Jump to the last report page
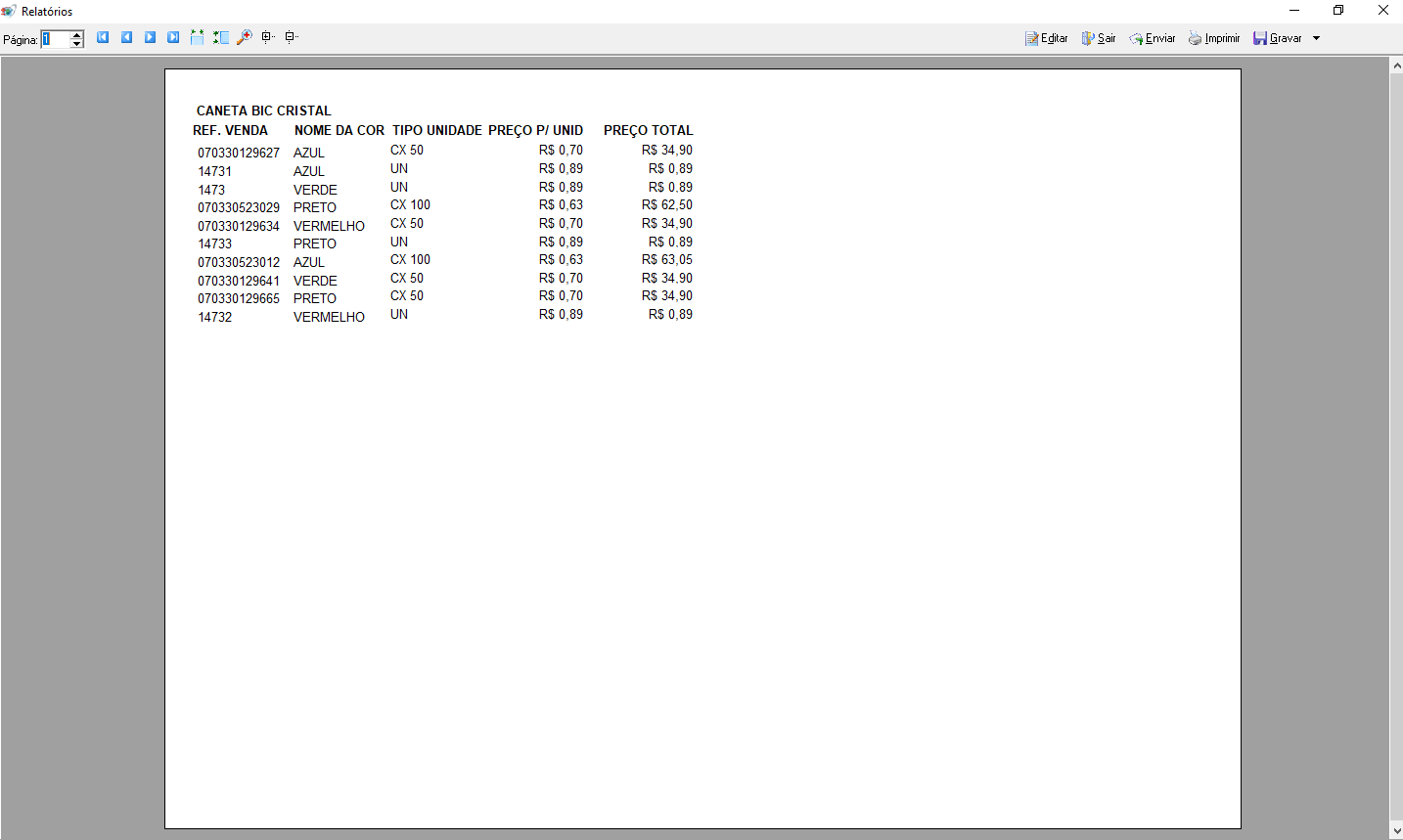1403x840 pixels. (x=173, y=37)
